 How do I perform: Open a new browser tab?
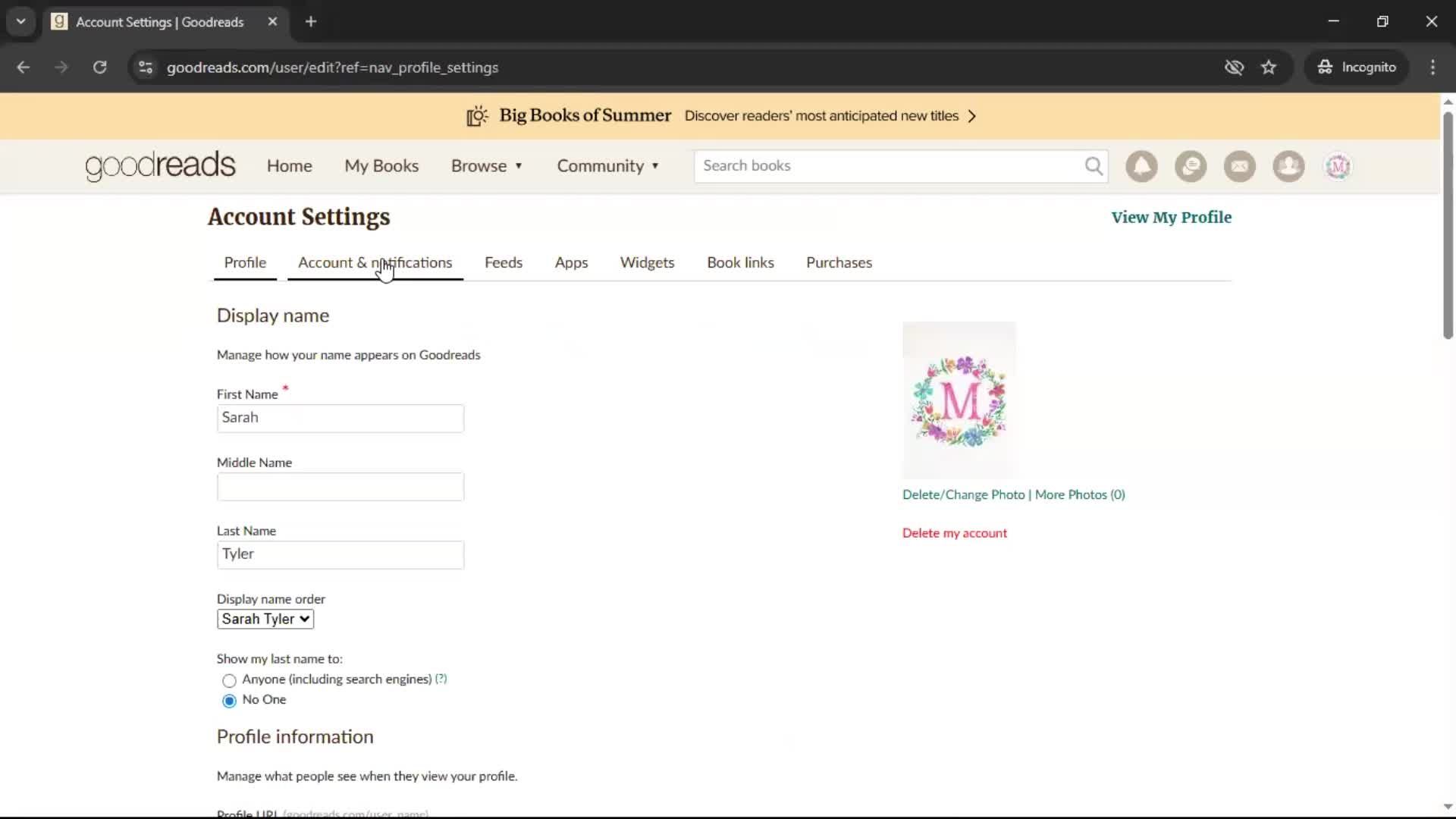point(311,22)
